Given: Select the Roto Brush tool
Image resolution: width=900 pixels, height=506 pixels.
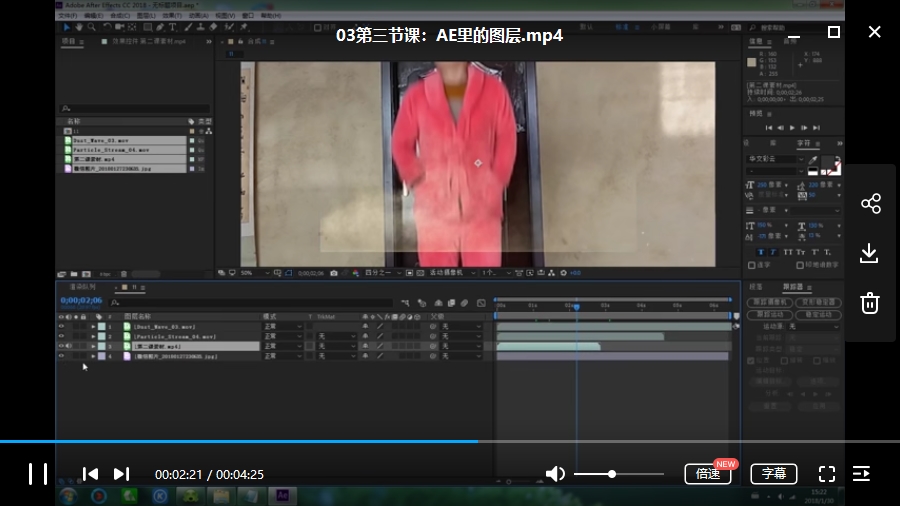Looking at the screenshot, I should (x=229, y=27).
